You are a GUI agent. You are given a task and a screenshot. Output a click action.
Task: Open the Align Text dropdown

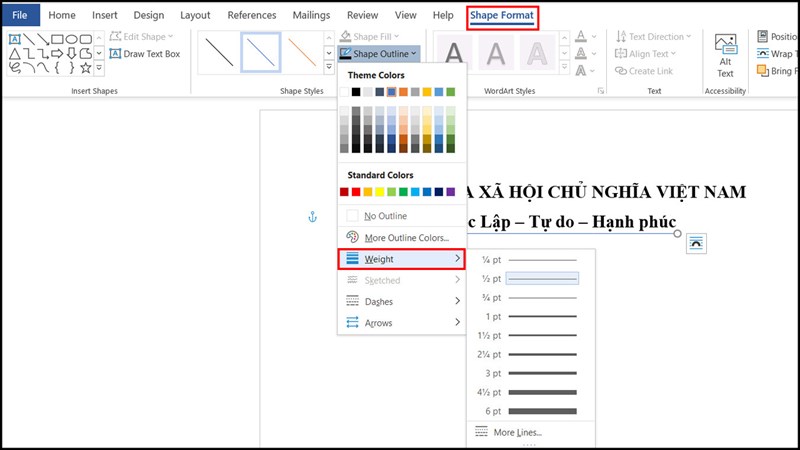pos(645,54)
